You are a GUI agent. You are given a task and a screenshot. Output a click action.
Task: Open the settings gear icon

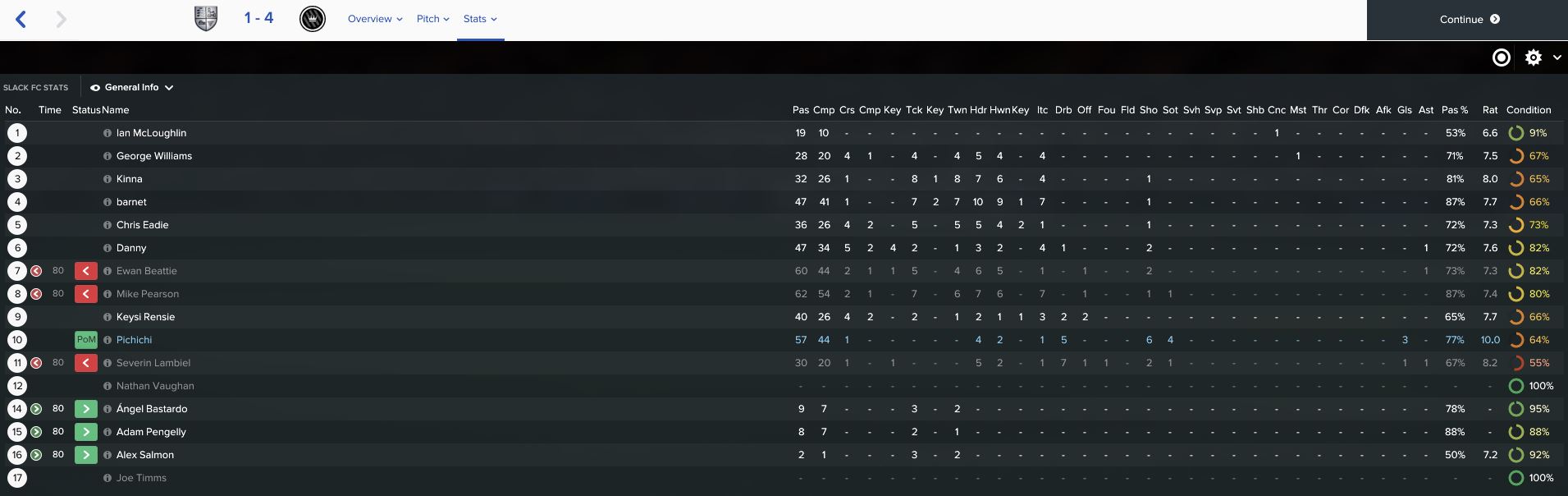coord(1533,57)
